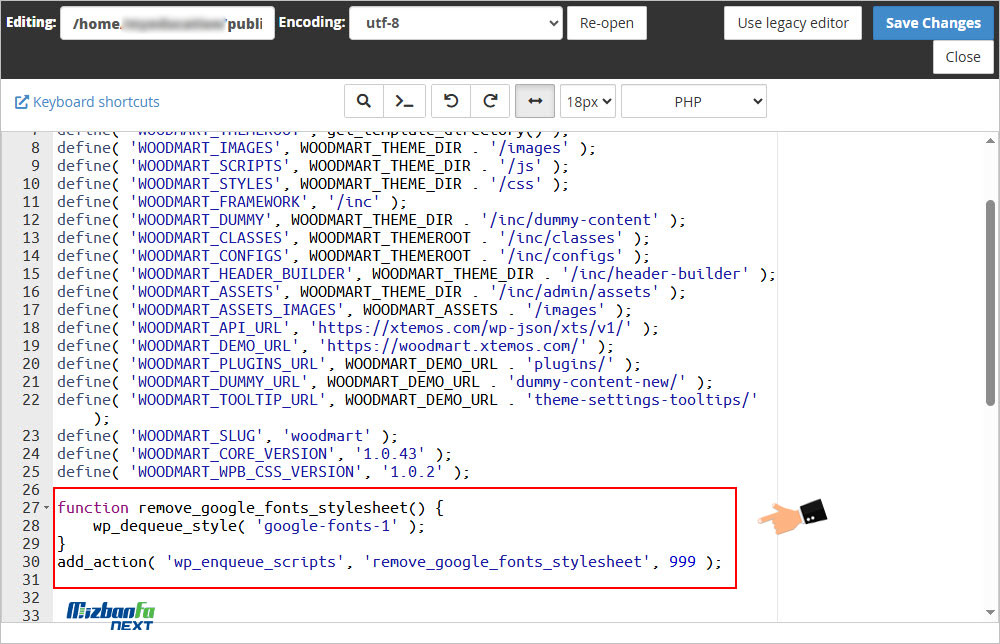Select the PHP language mode dropdown
Viewport: 1000px width, 644px height.
(693, 101)
